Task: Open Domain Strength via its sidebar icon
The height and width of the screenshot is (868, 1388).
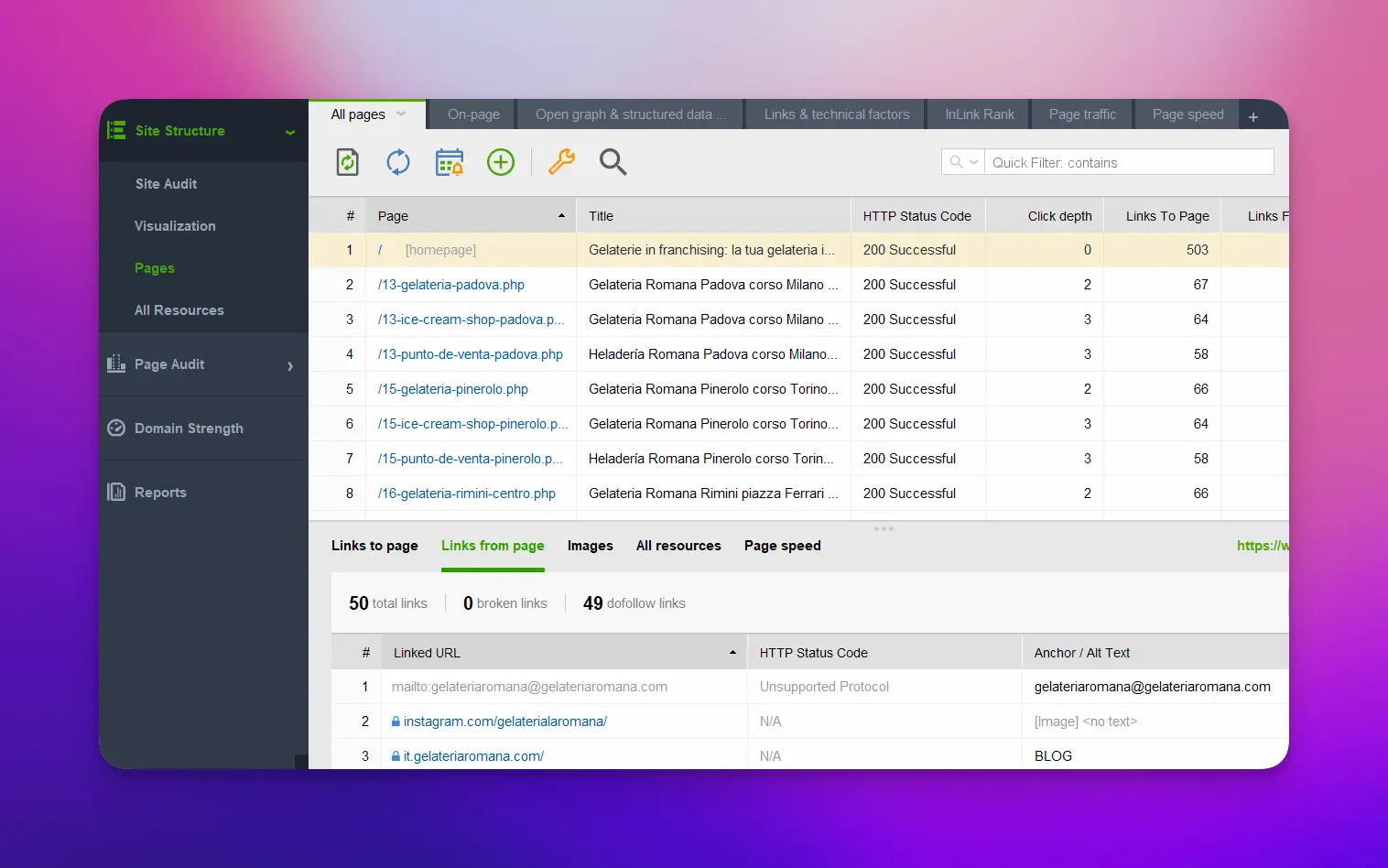Action: click(116, 428)
